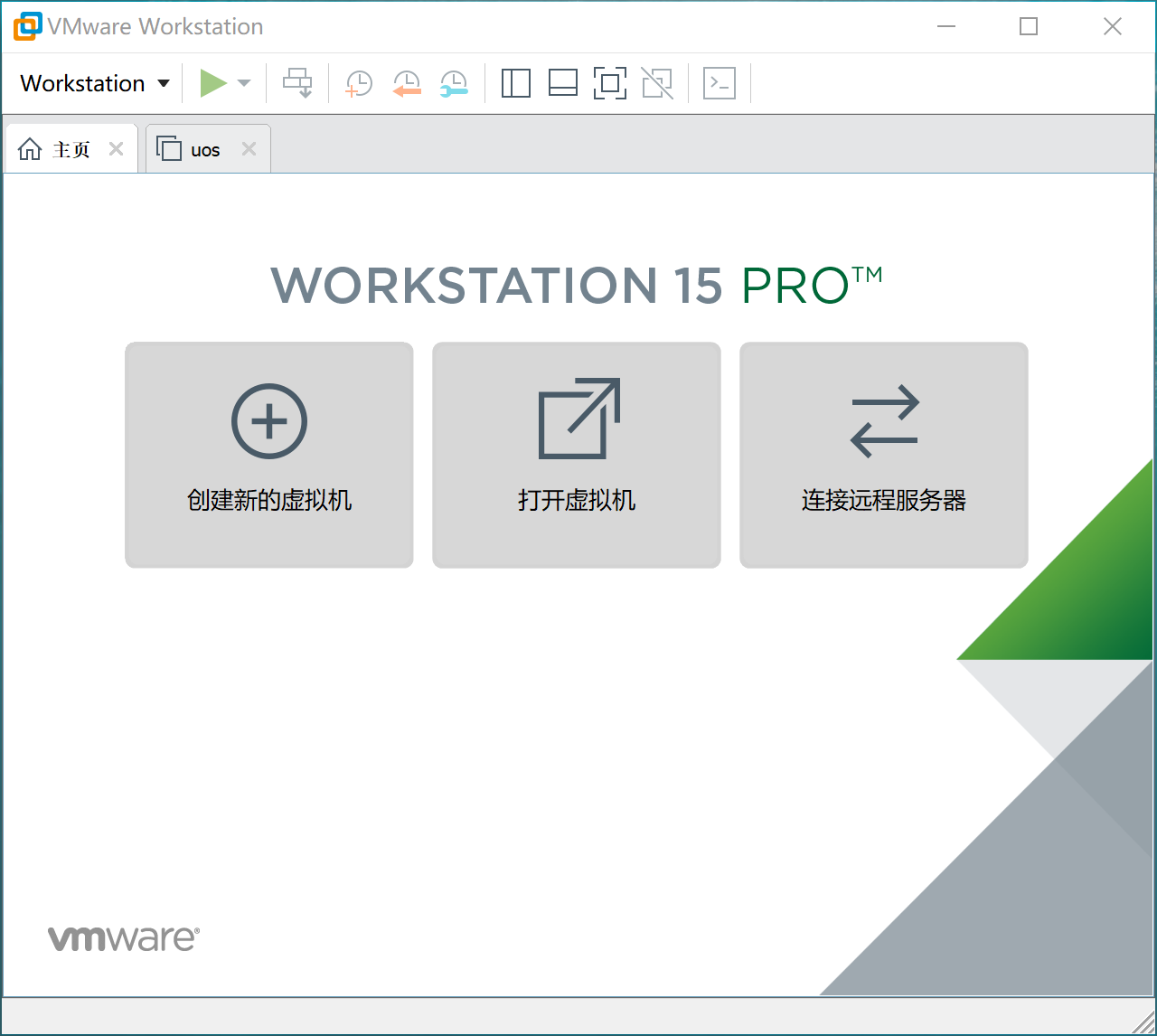Click 创建新的虚拟机 tile
The height and width of the screenshot is (1036, 1157).
point(269,455)
